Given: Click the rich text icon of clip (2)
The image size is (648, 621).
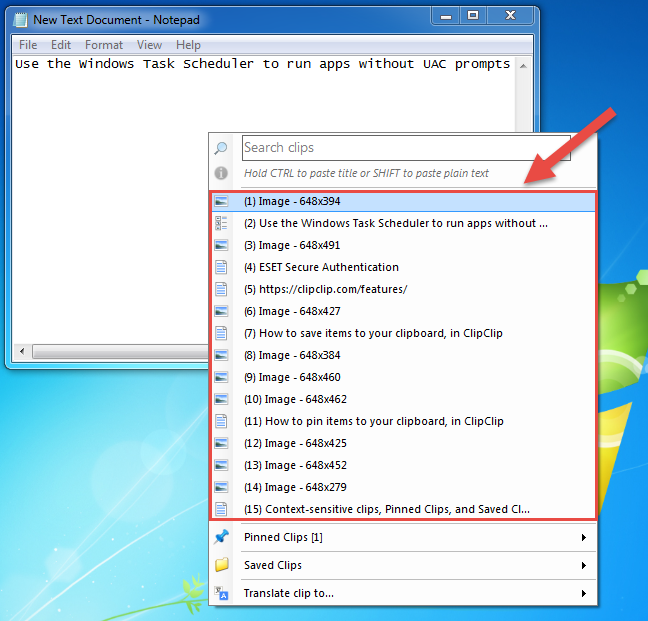Looking at the screenshot, I should tap(221, 223).
